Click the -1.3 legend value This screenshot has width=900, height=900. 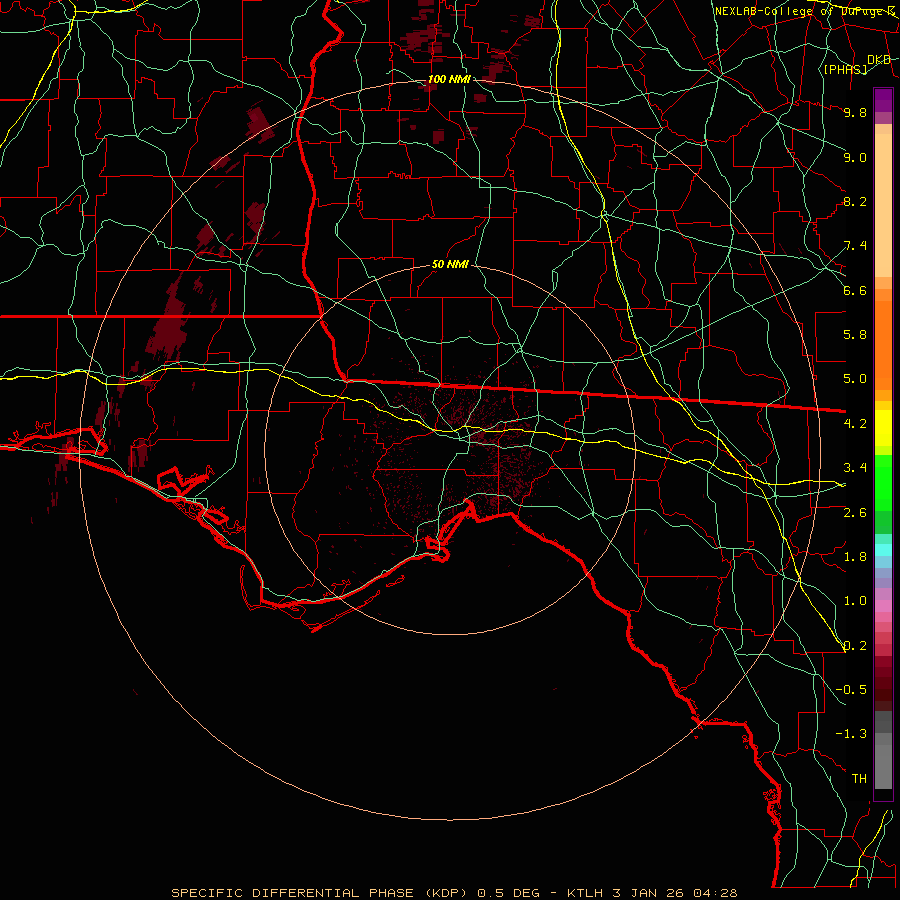tap(851, 734)
